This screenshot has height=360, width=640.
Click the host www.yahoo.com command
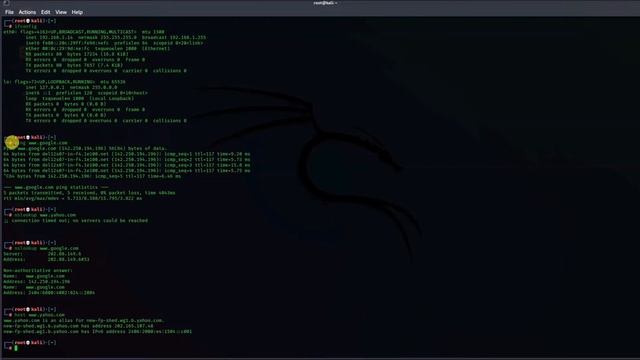click(39, 315)
